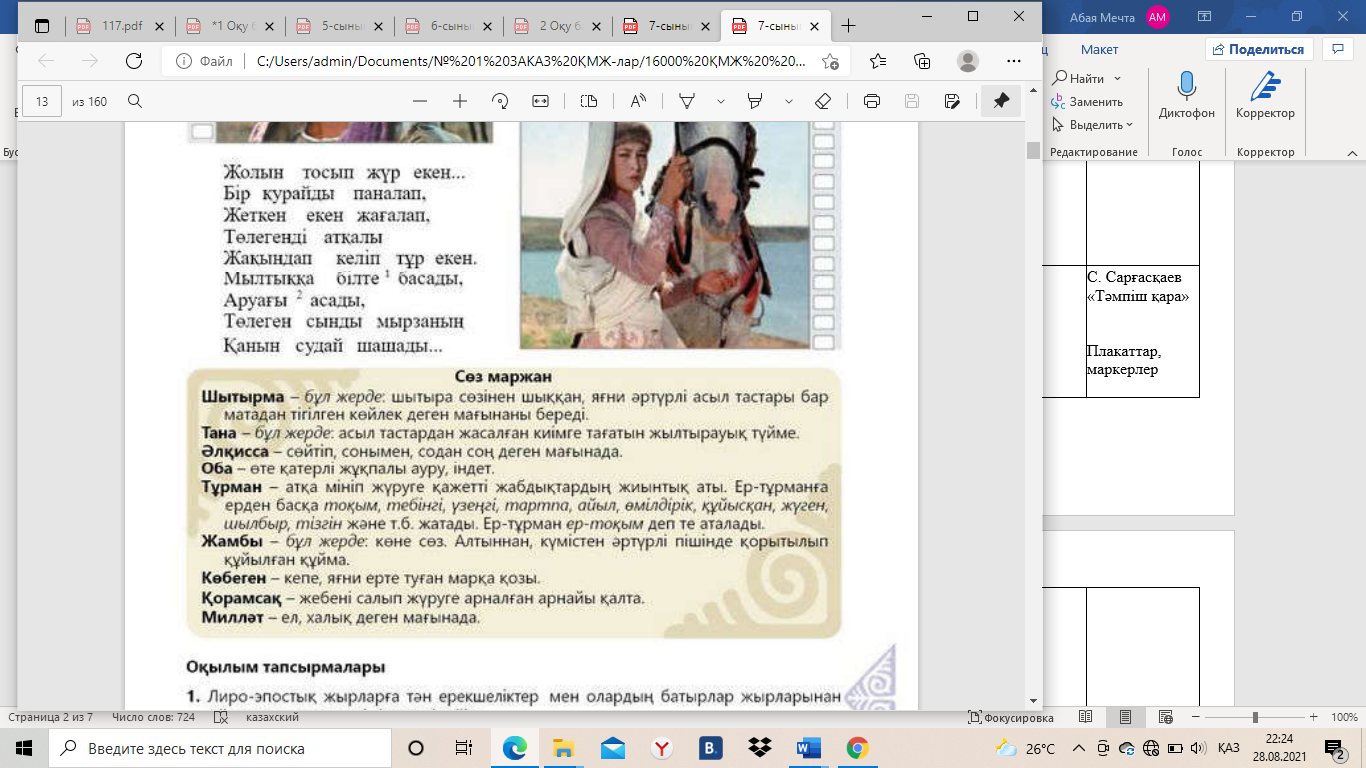Click the file path address bar

[530, 61]
